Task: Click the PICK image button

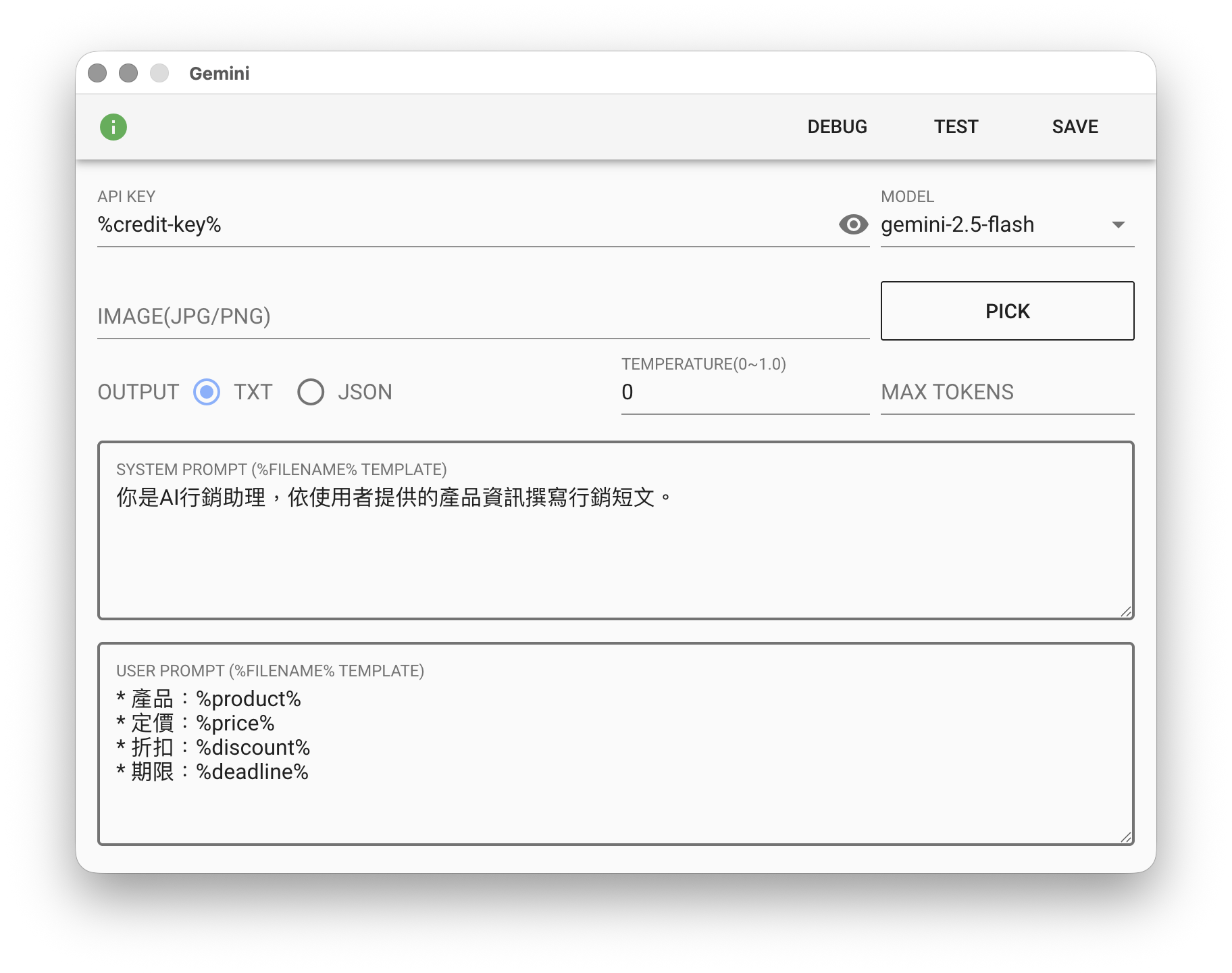Action: [x=1007, y=311]
